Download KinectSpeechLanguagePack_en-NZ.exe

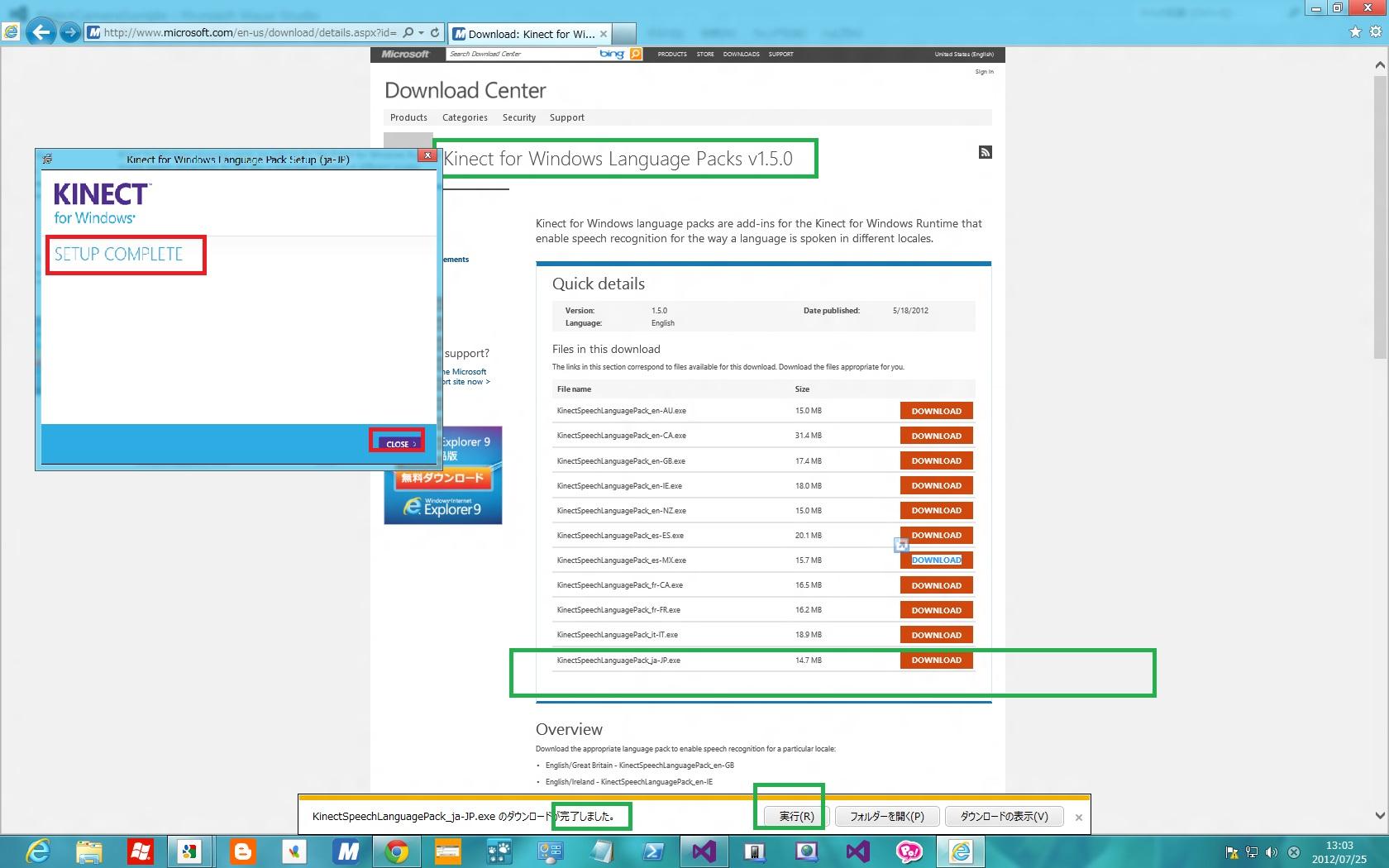pos(937,510)
